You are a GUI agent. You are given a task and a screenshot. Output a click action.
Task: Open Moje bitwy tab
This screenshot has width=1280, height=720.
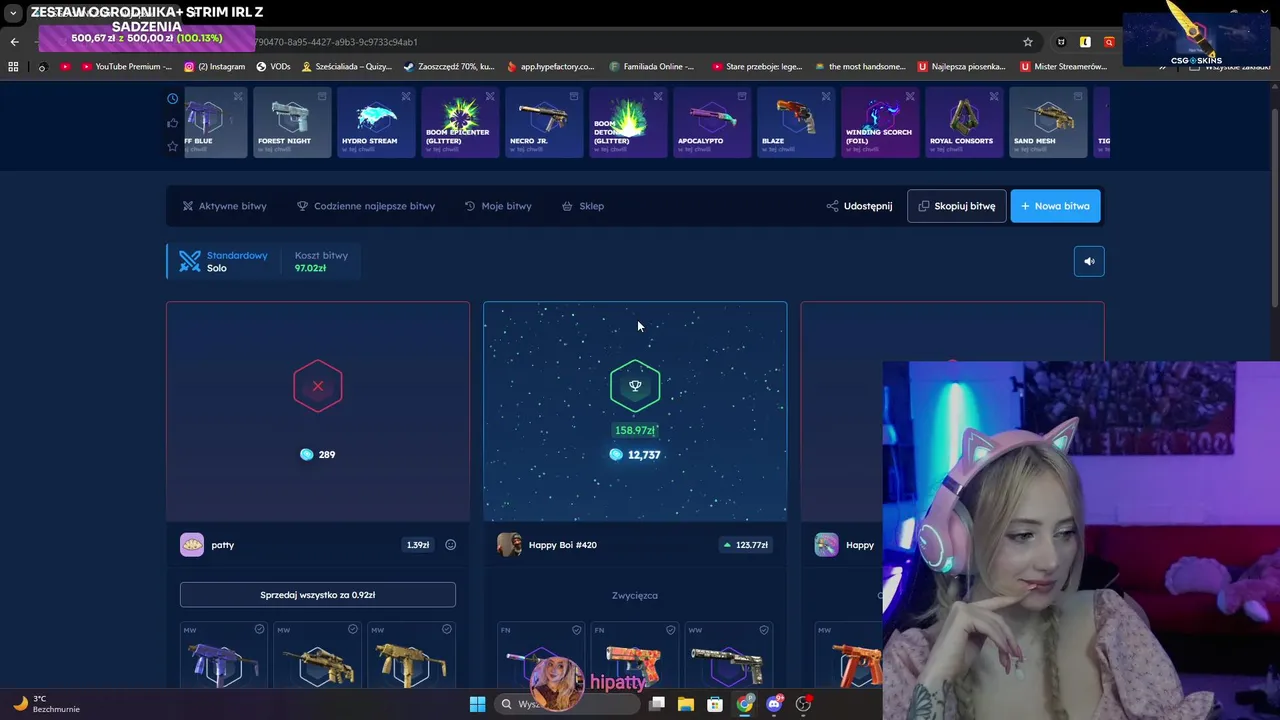(498, 206)
